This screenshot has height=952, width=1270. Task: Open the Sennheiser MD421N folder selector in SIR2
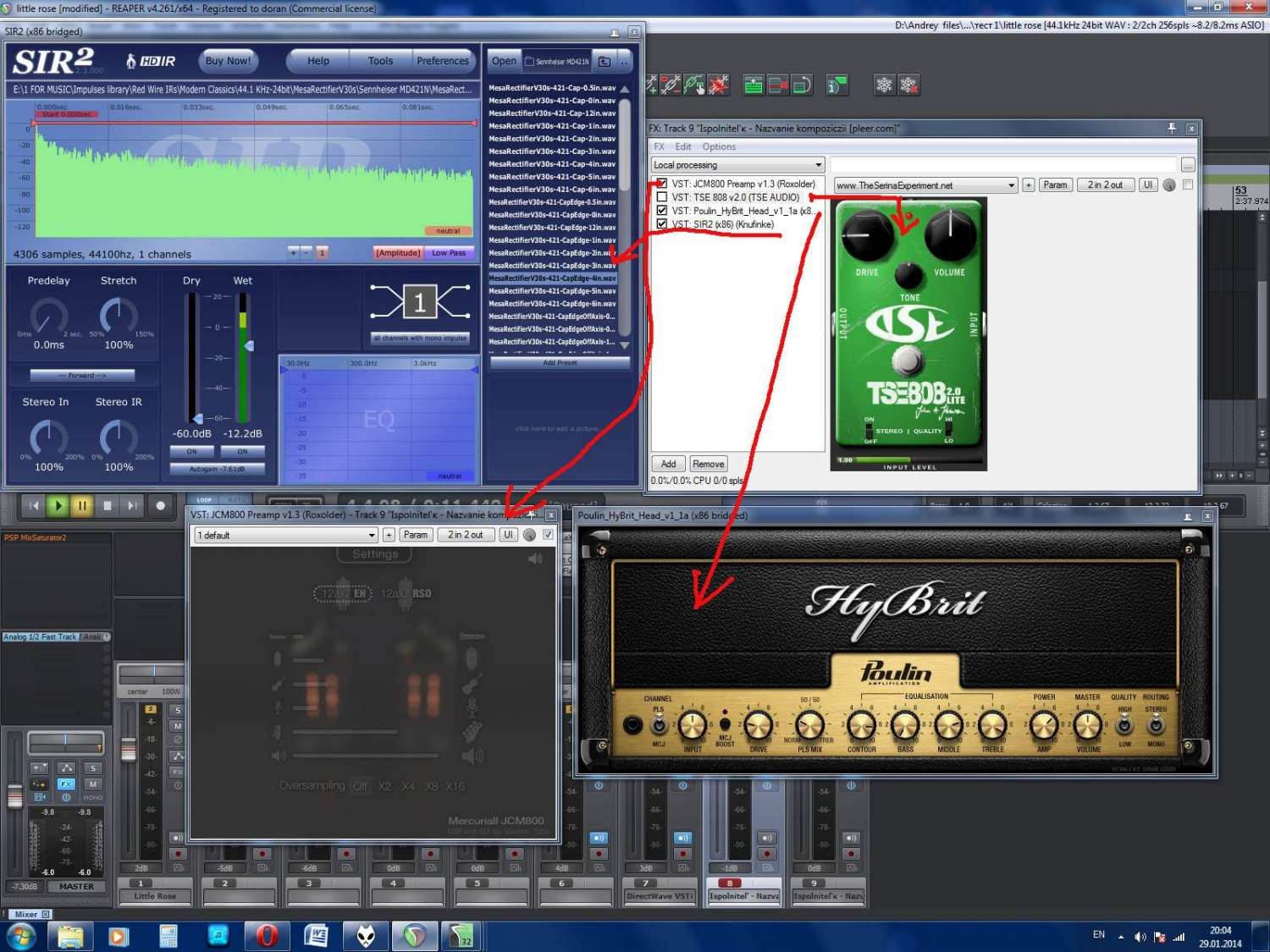pos(556,61)
